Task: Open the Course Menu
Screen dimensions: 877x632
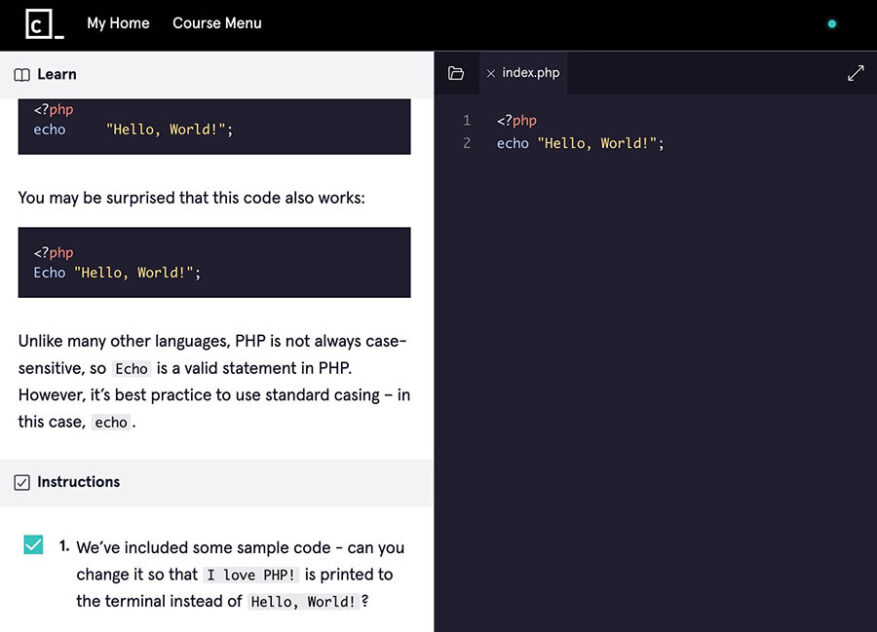Action: click(217, 23)
